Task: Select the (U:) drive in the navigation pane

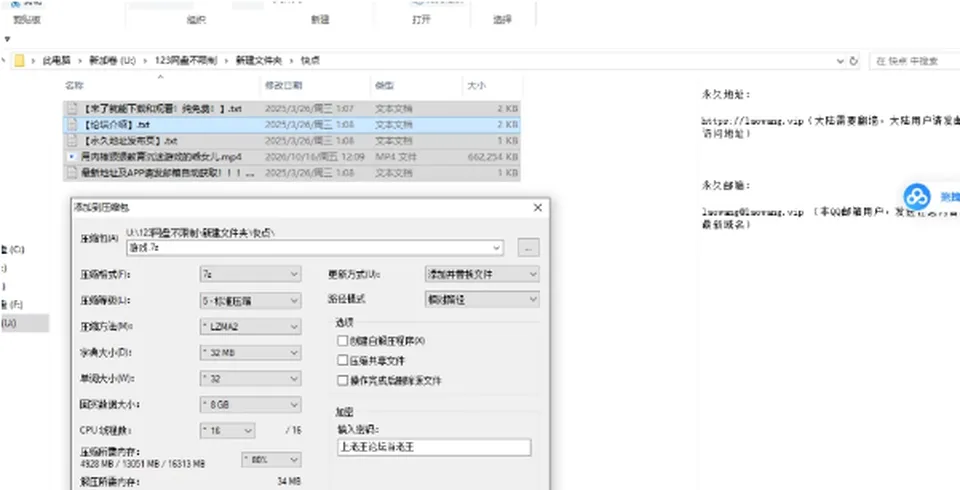Action: [23, 323]
